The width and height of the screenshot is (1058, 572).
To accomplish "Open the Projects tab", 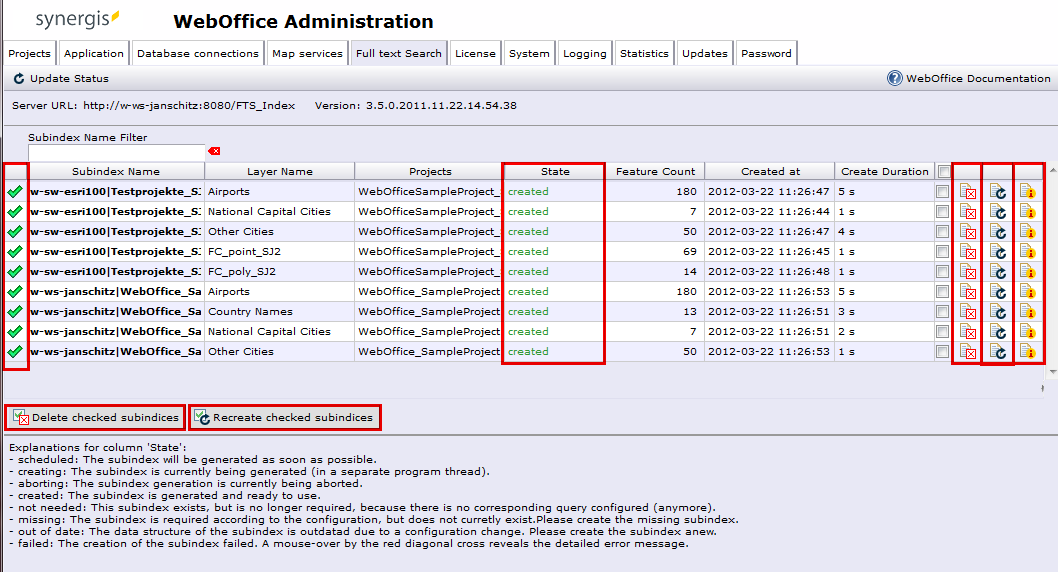I will 29,53.
